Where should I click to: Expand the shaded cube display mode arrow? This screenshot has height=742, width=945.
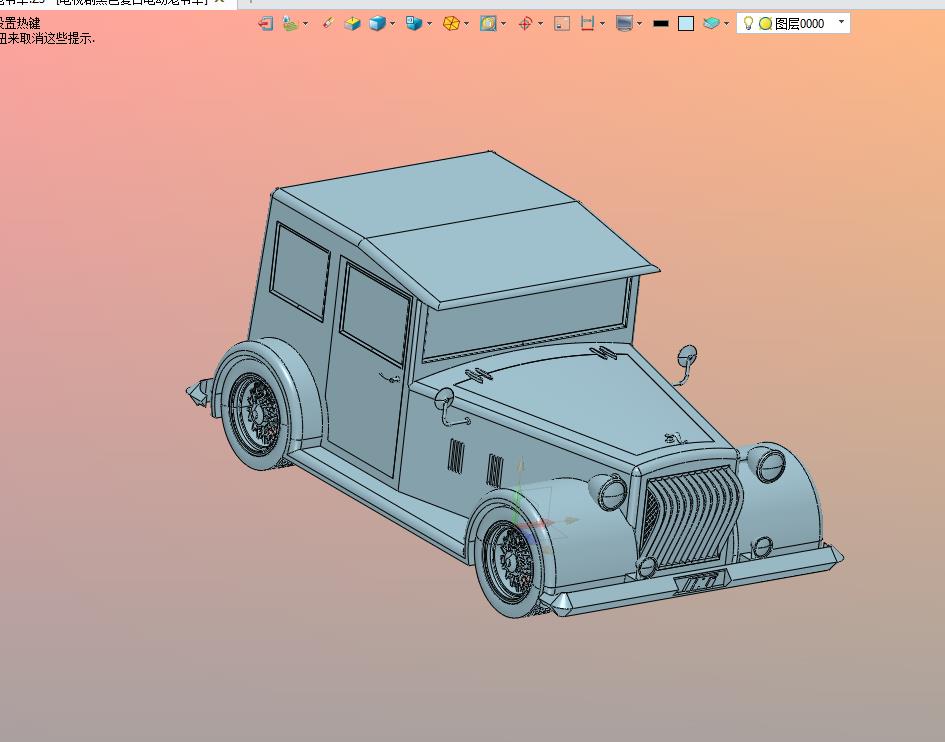pos(392,24)
